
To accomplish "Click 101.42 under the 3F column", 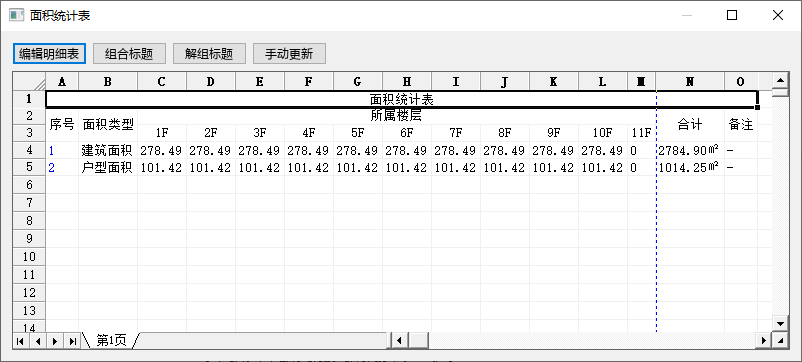I will (260, 167).
